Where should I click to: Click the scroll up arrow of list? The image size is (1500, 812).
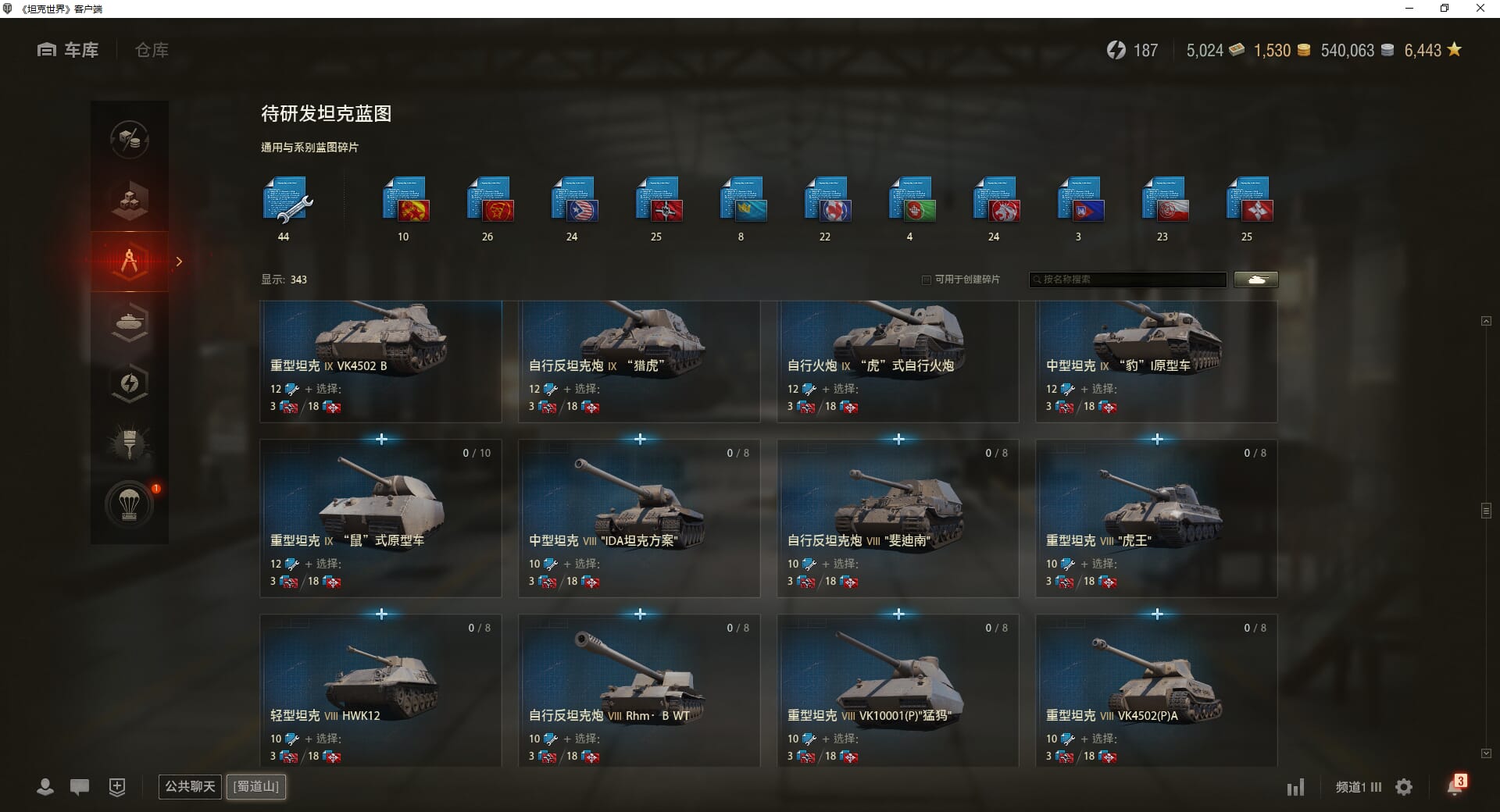1486,321
